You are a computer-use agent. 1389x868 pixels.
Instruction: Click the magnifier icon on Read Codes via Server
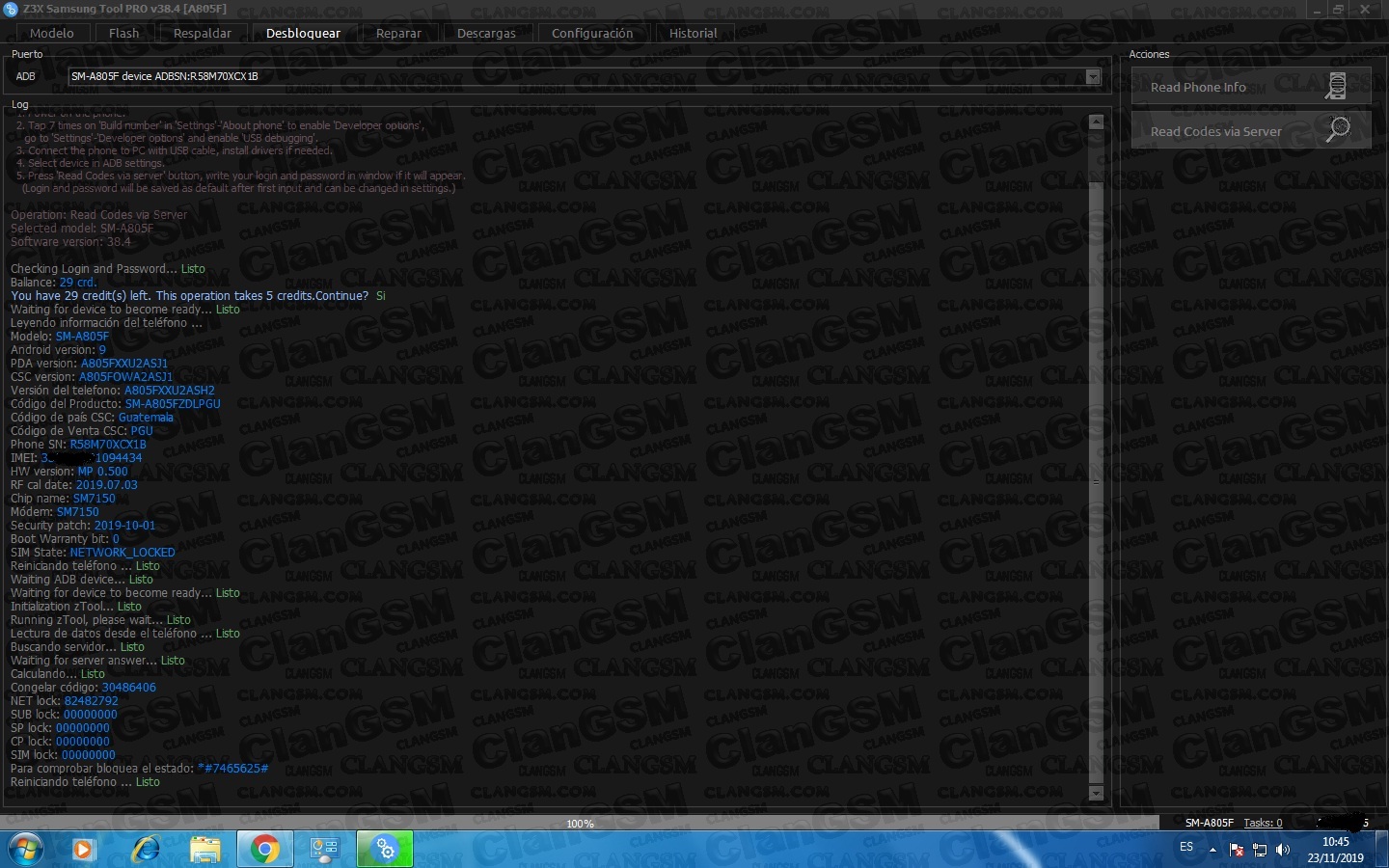point(1338,129)
